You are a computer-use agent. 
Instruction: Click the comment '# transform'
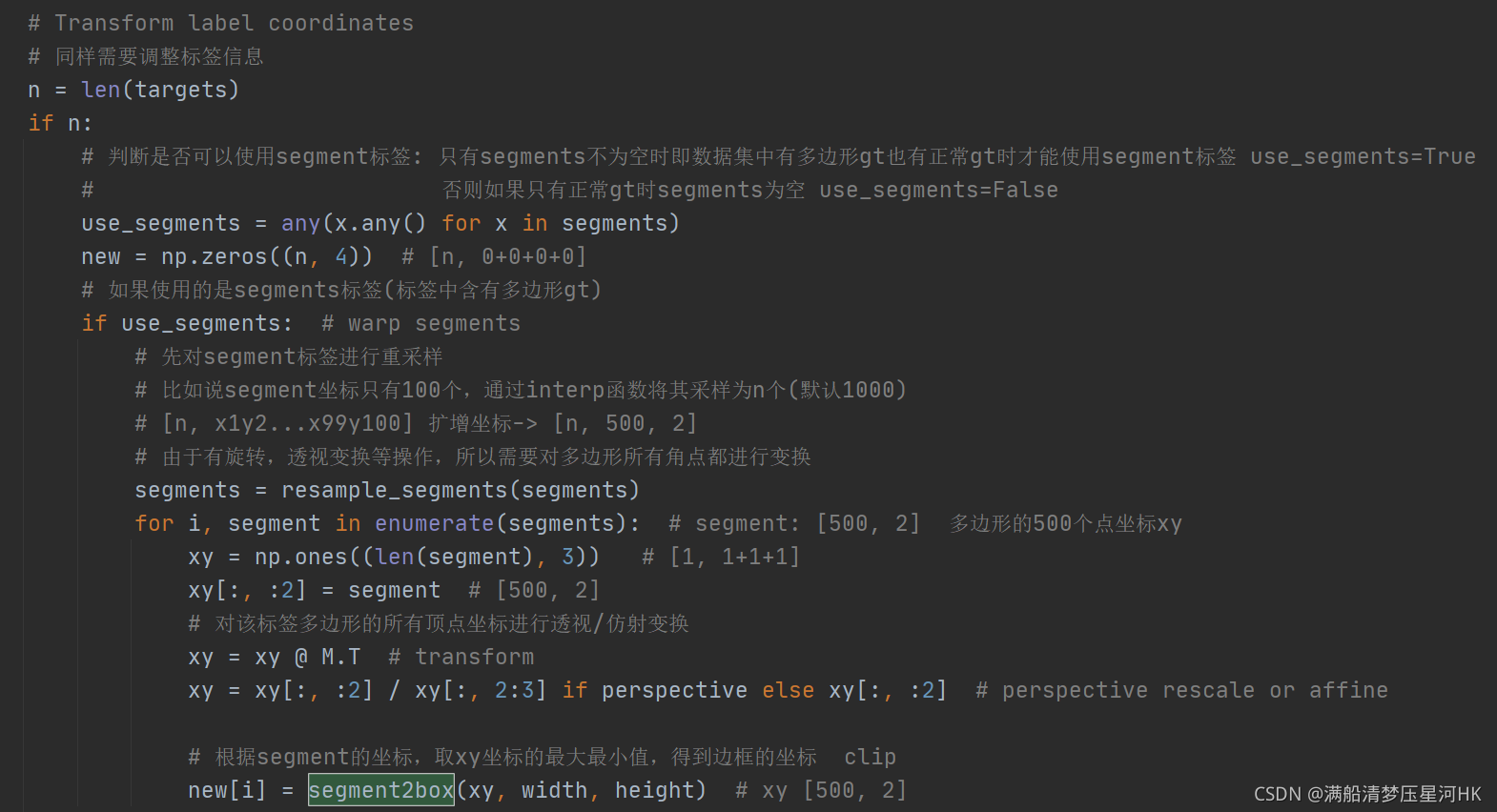pyautogui.click(x=461, y=657)
